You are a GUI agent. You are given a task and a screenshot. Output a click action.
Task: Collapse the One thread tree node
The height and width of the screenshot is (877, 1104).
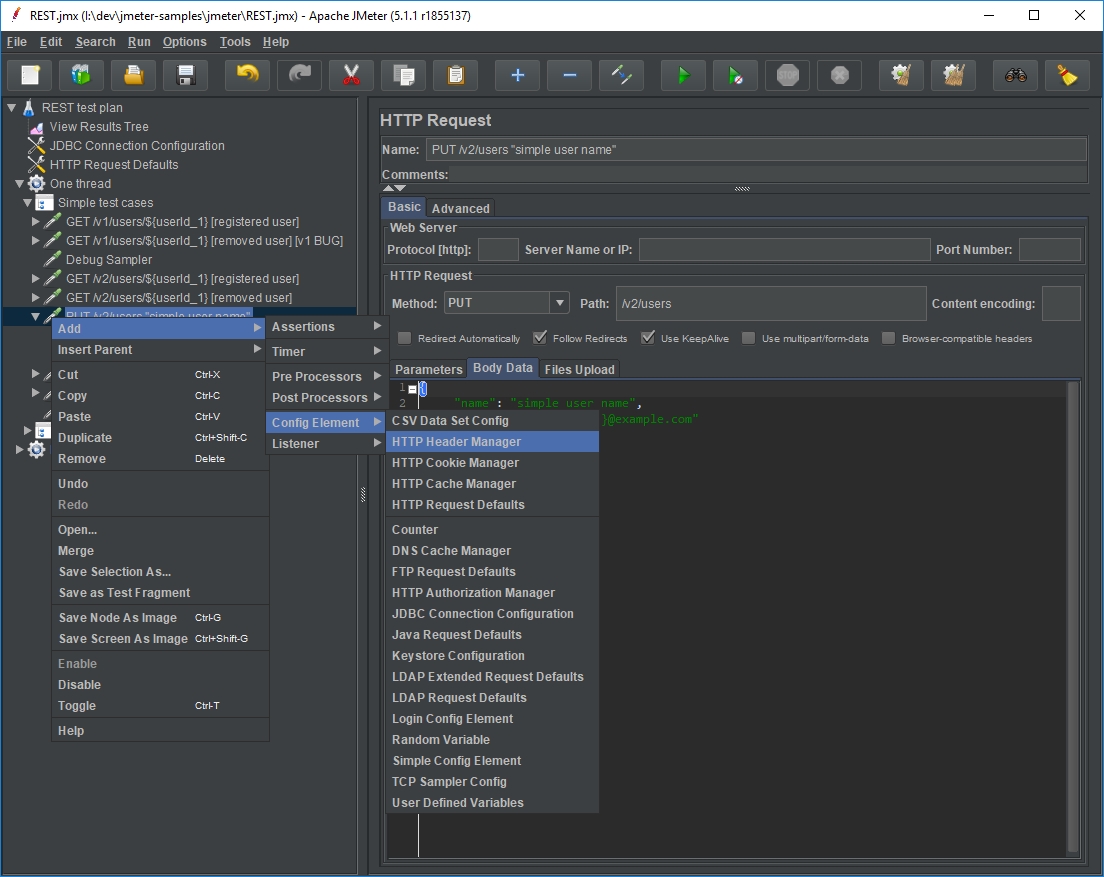pos(20,184)
